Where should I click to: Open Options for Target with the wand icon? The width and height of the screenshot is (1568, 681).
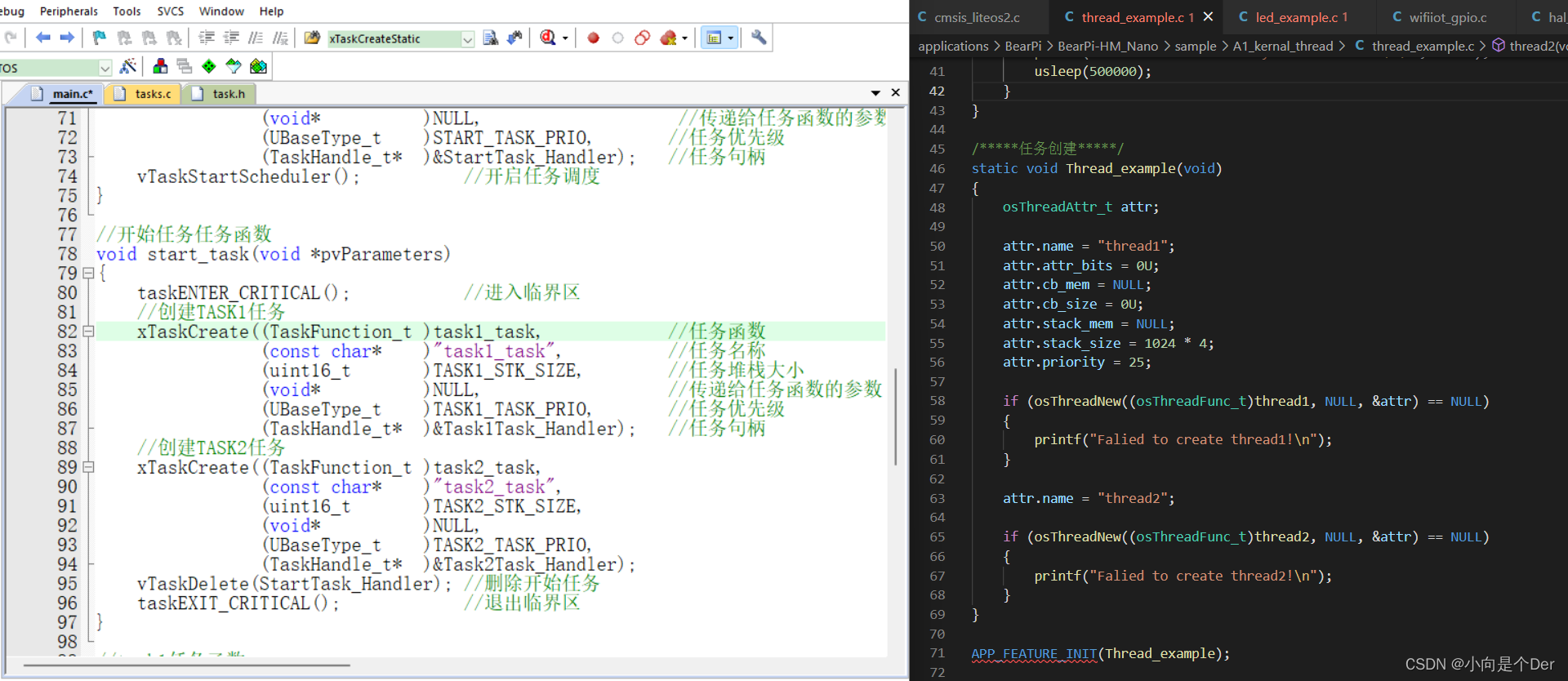[128, 66]
